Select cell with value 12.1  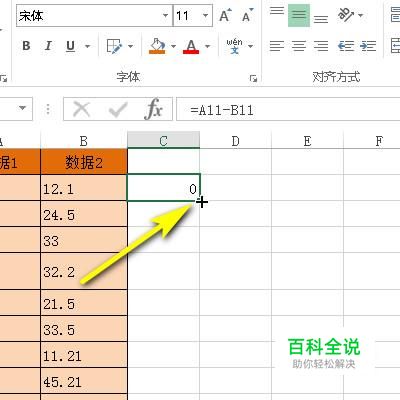coord(84,188)
